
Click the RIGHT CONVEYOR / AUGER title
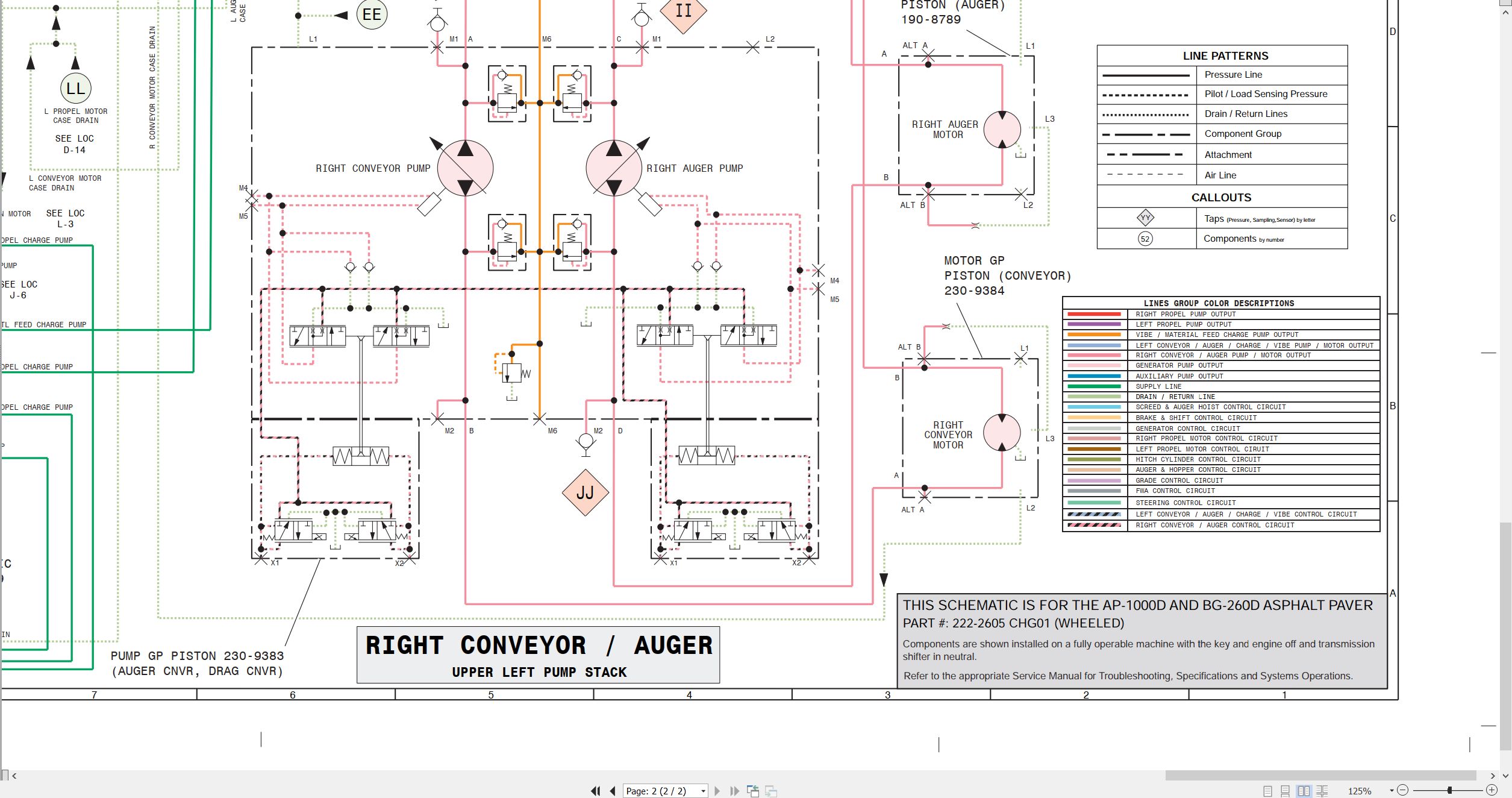click(539, 645)
